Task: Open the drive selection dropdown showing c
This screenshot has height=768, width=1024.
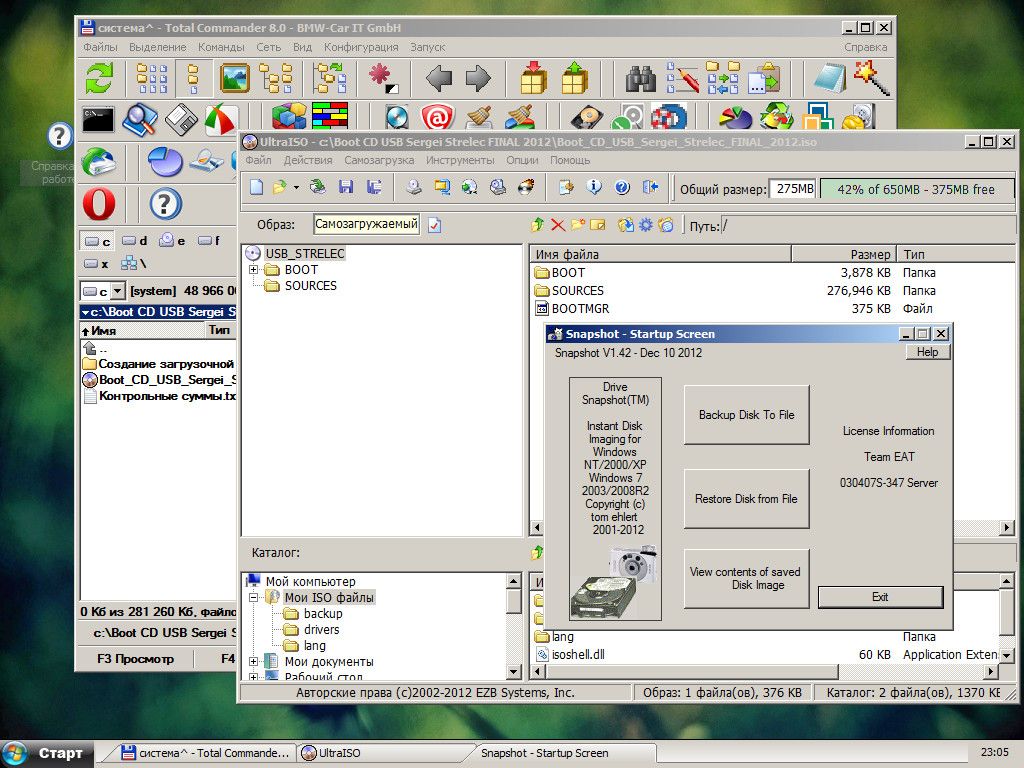Action: (118, 291)
